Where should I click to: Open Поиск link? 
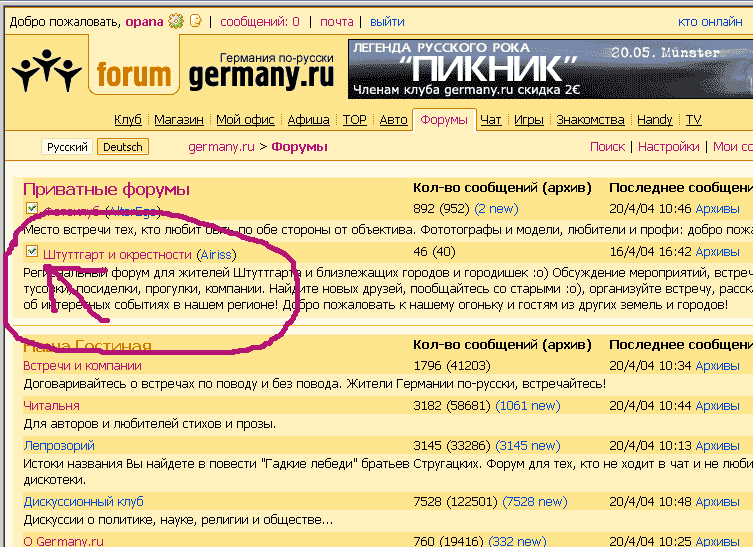(607, 147)
